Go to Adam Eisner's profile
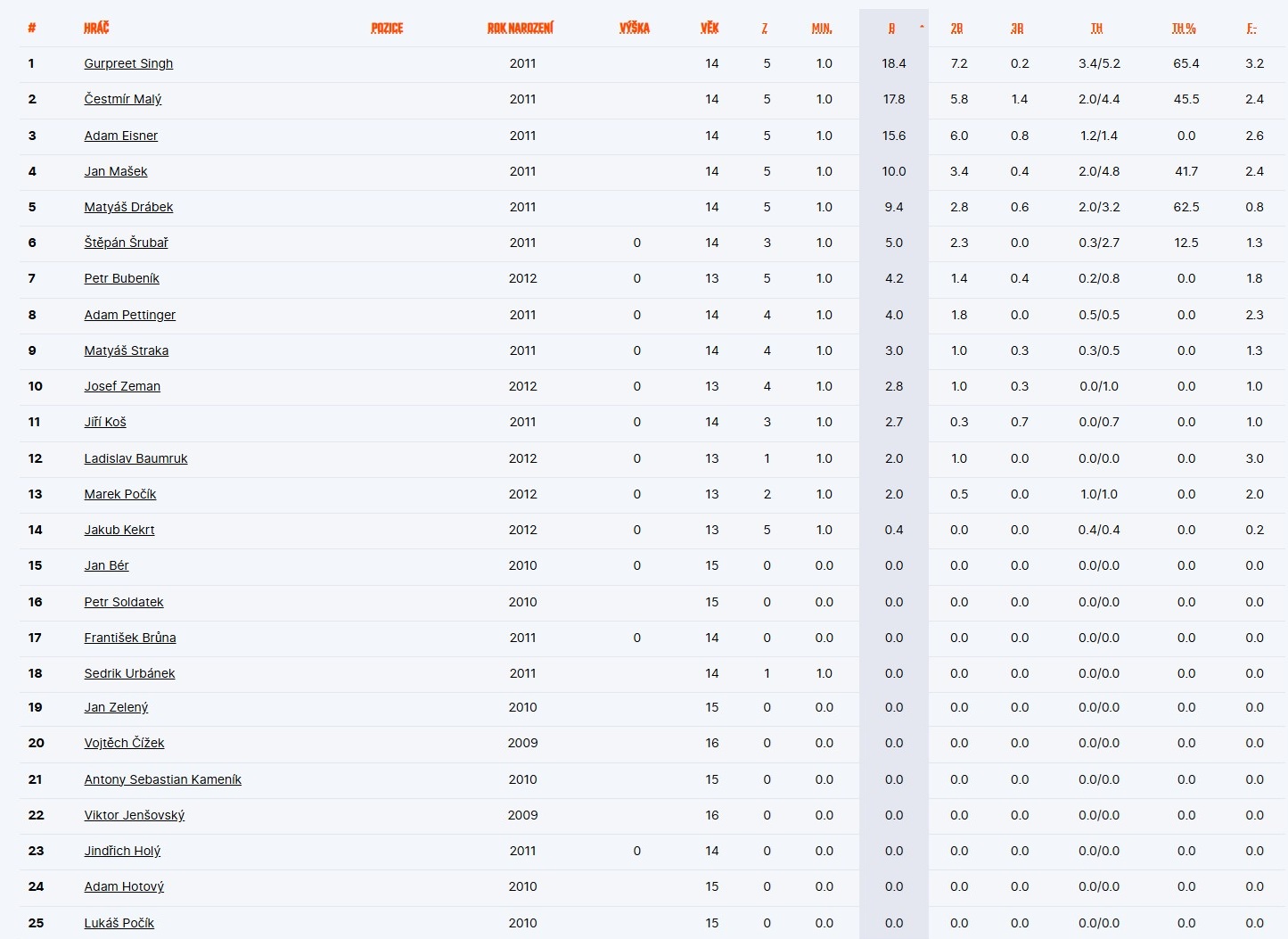 tap(121, 136)
